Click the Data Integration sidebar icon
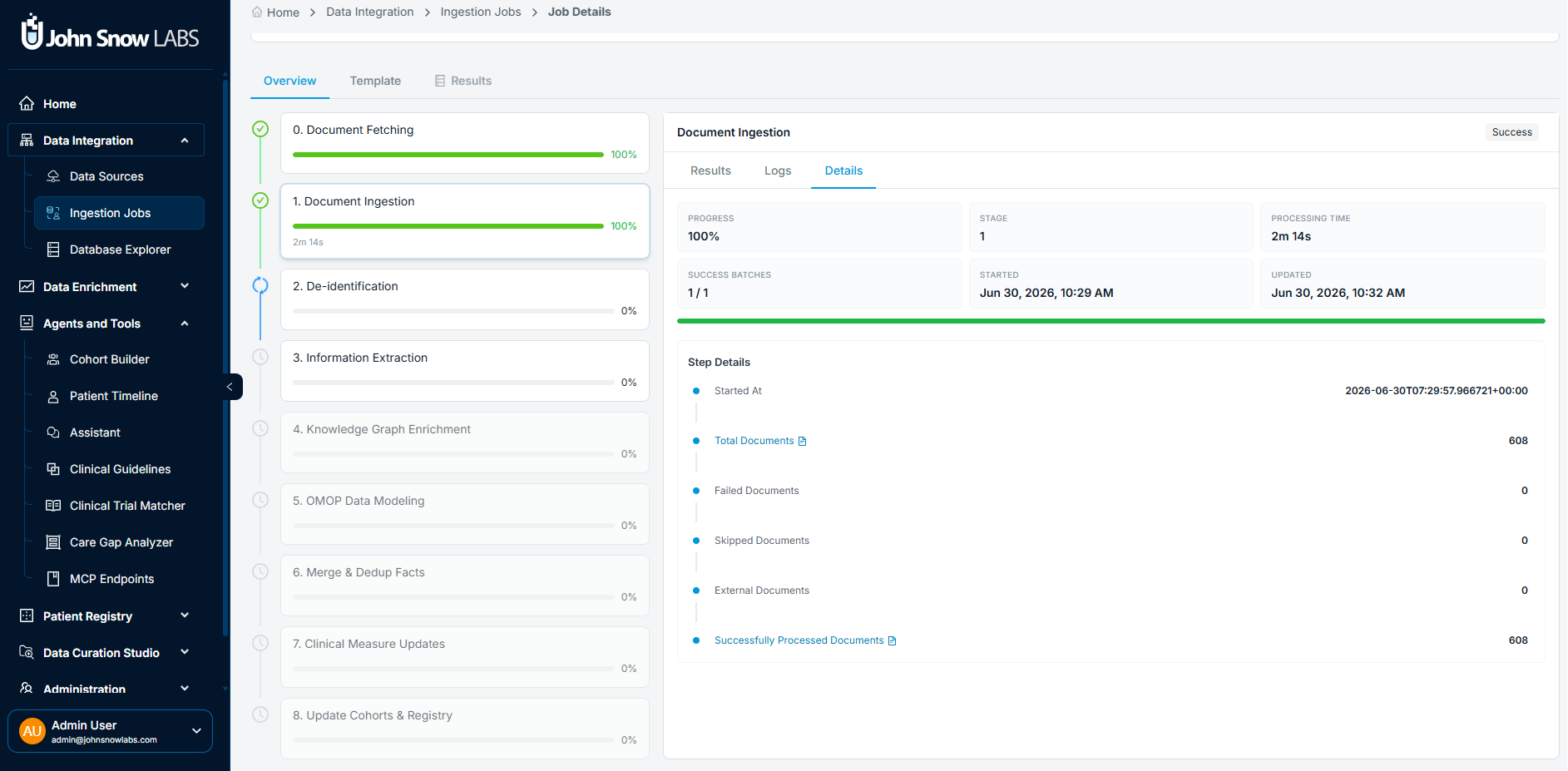 click(x=27, y=141)
